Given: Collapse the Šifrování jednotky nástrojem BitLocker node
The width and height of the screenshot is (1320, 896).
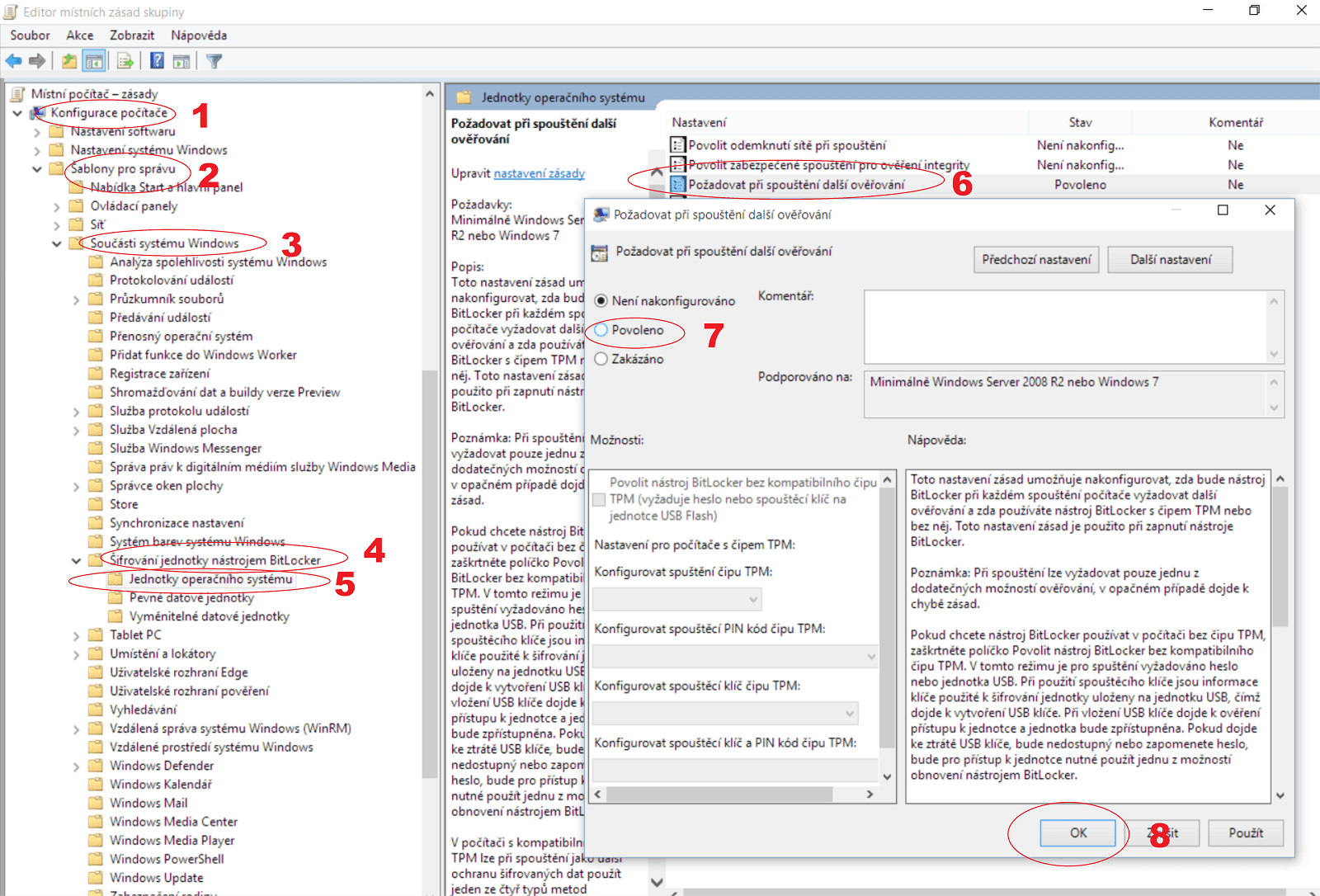Looking at the screenshot, I should (77, 561).
